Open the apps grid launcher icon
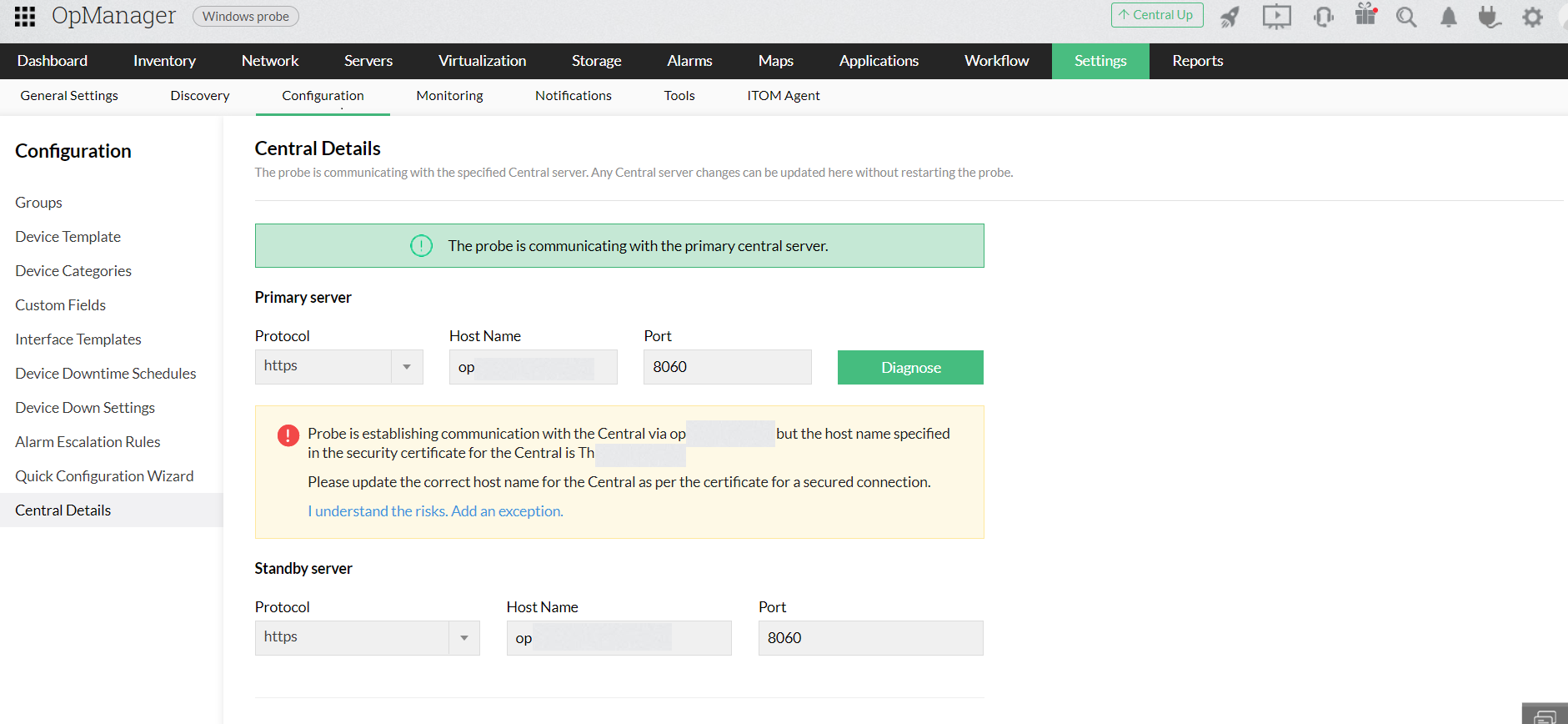1568x724 pixels. point(25,17)
